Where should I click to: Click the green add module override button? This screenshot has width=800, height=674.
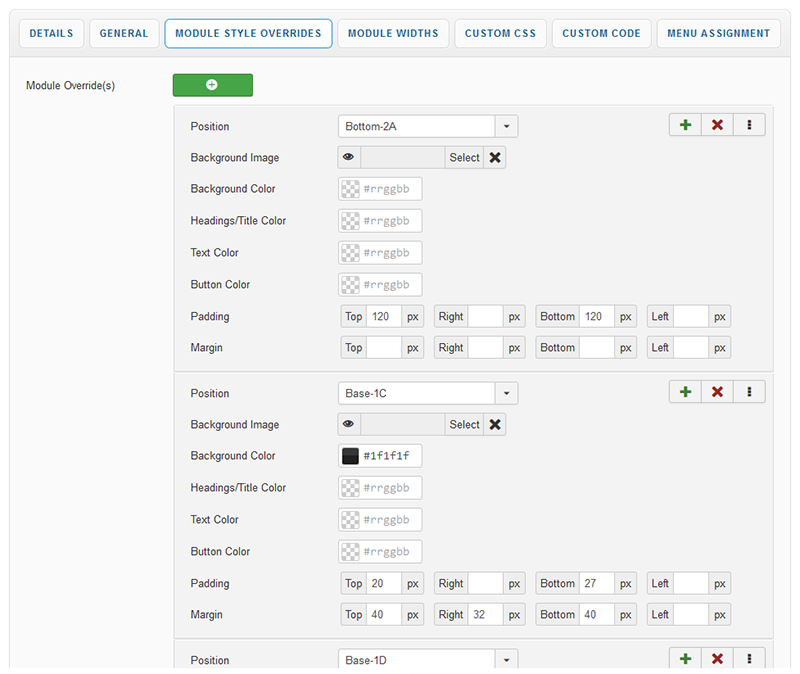tap(212, 85)
